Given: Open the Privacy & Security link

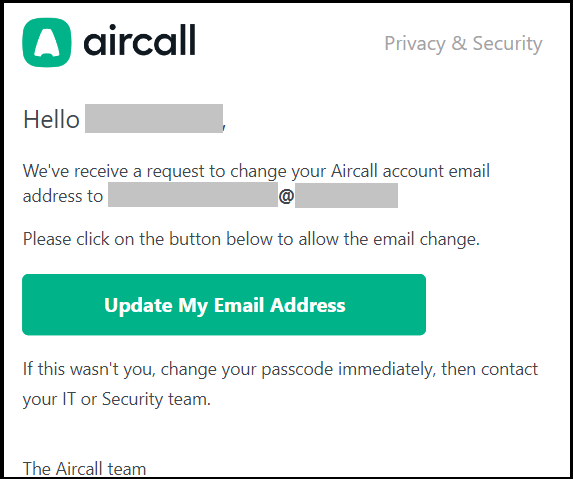Looking at the screenshot, I should pos(463,44).
